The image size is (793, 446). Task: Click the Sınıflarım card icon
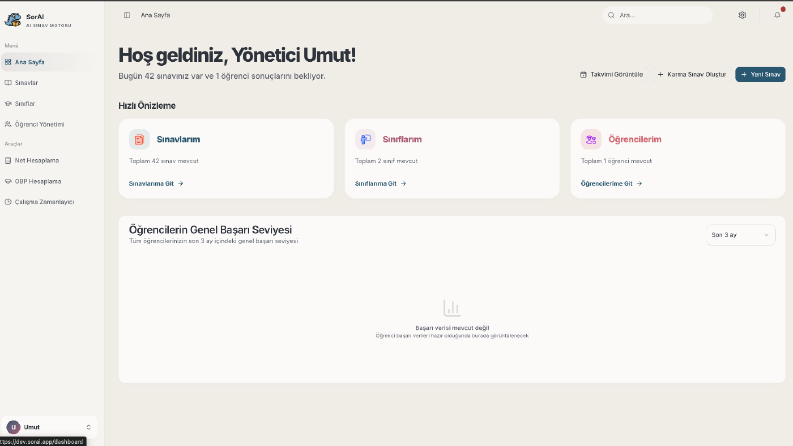365,140
